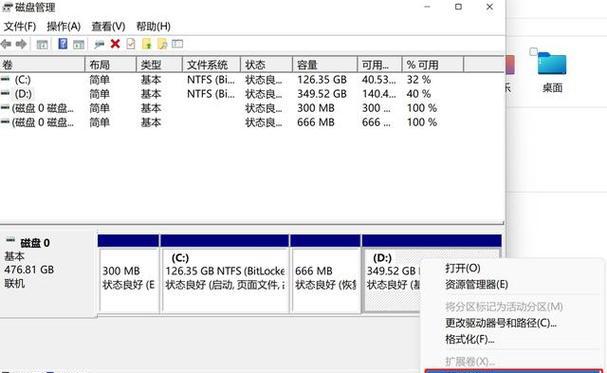Screen dimensions: 607x373
Task: Click the red X delete icon
Action: point(115,44)
